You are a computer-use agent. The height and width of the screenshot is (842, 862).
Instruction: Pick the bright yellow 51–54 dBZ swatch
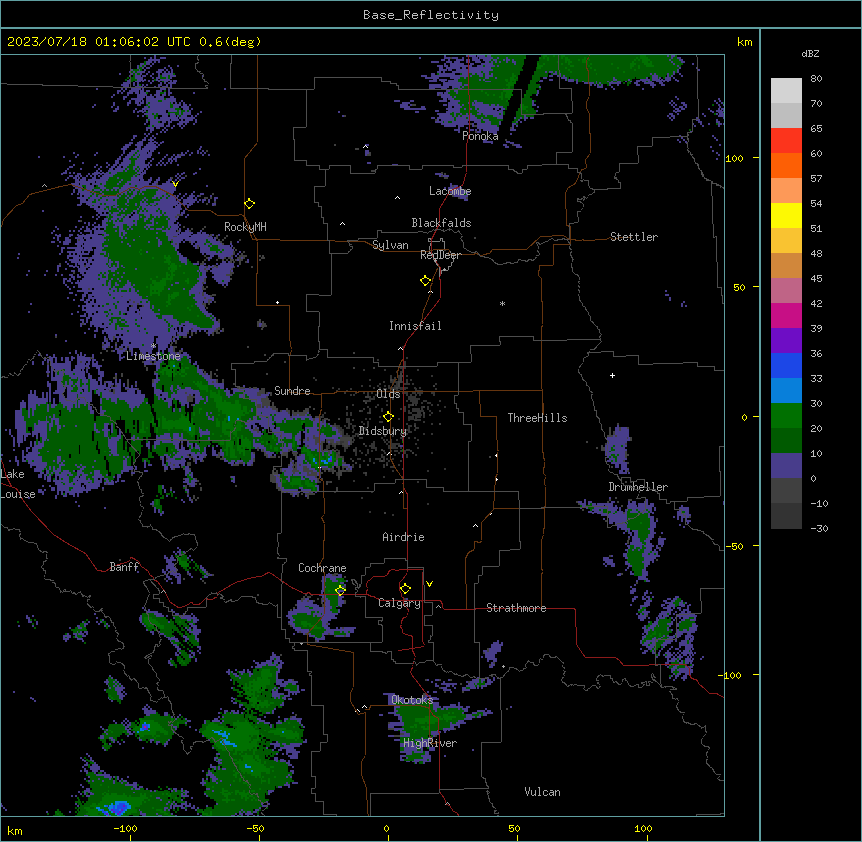[786, 215]
